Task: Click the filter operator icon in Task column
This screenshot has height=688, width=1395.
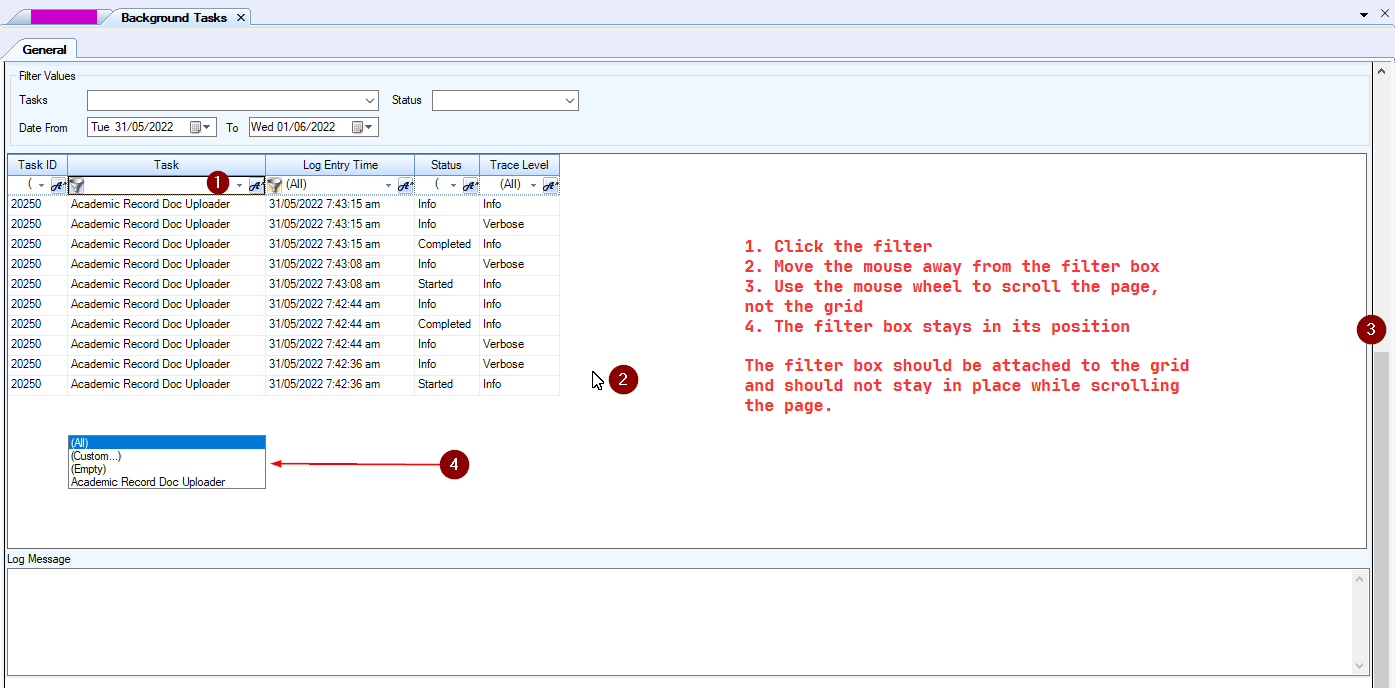Action: click(256, 185)
